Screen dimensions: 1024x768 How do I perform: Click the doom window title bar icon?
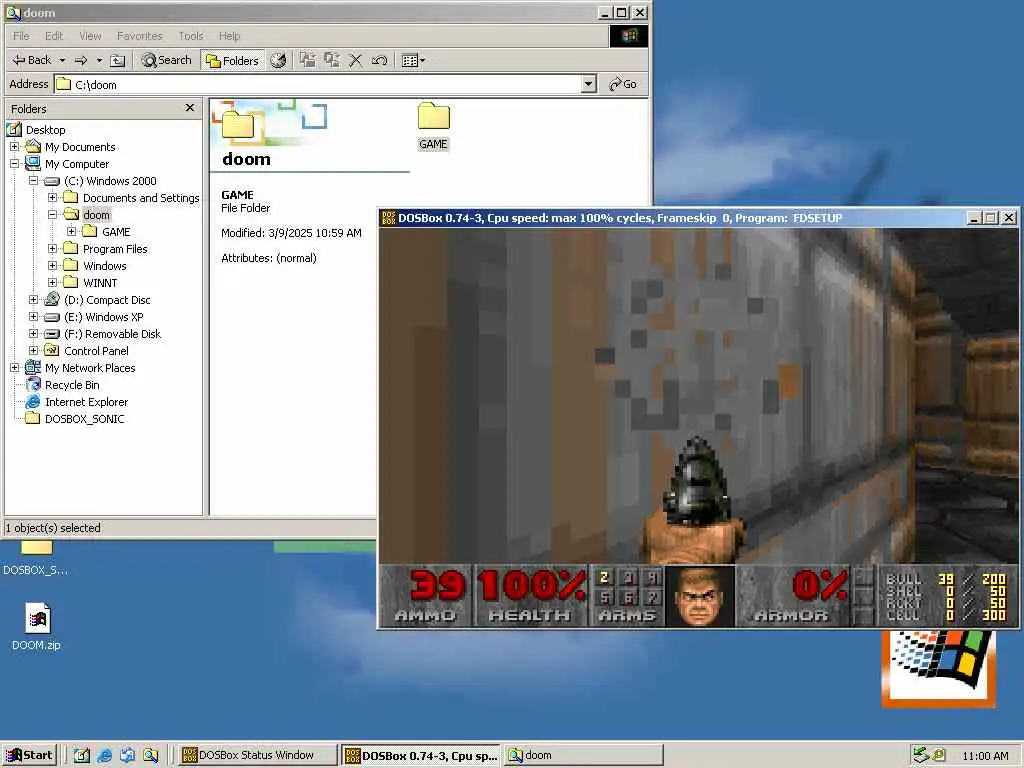(13, 12)
